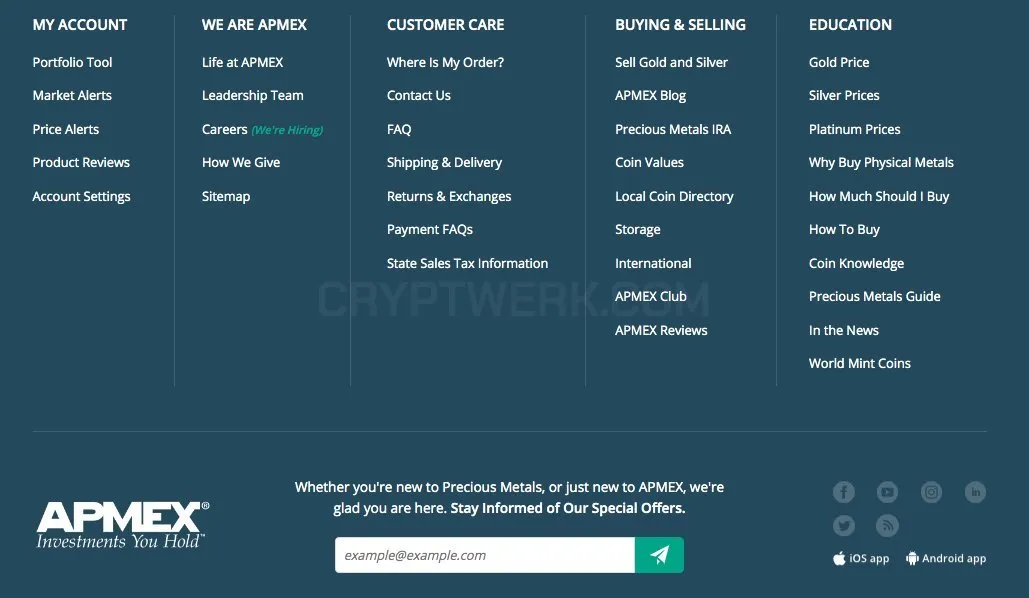View Shipping & Delivery info

coord(444,162)
